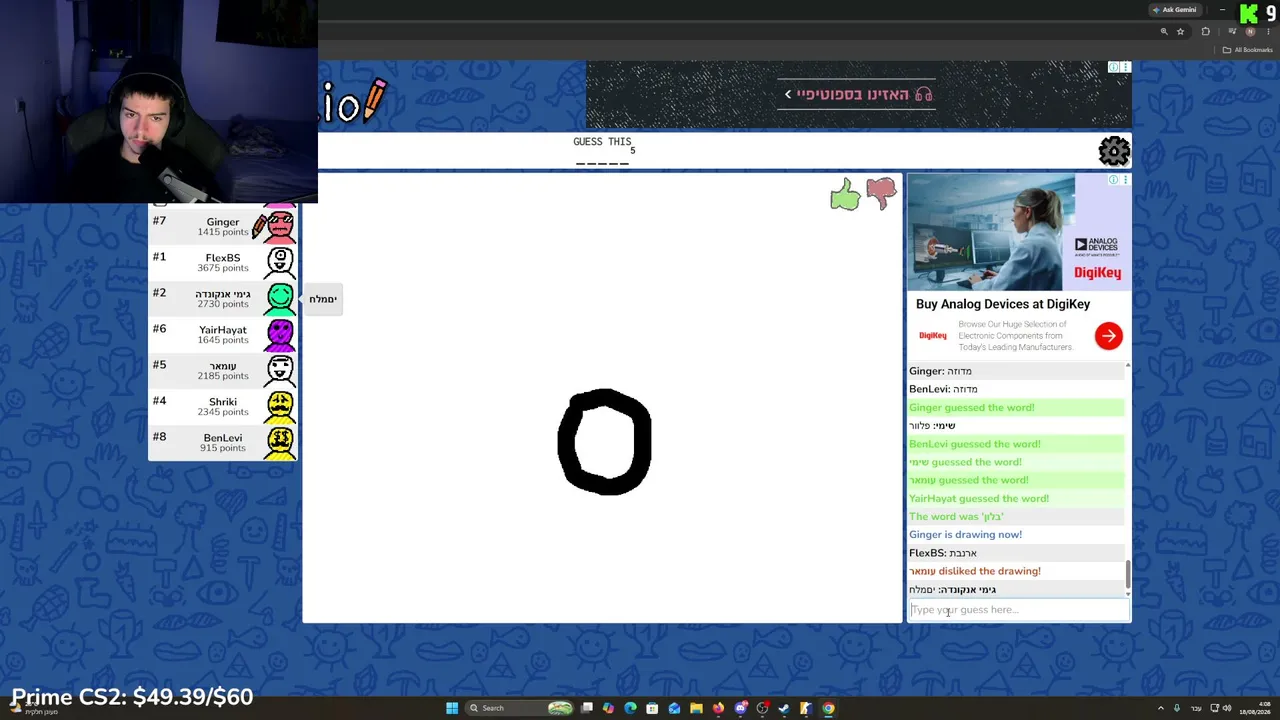
Task: Click the '2730 points' score
Action: point(223,304)
